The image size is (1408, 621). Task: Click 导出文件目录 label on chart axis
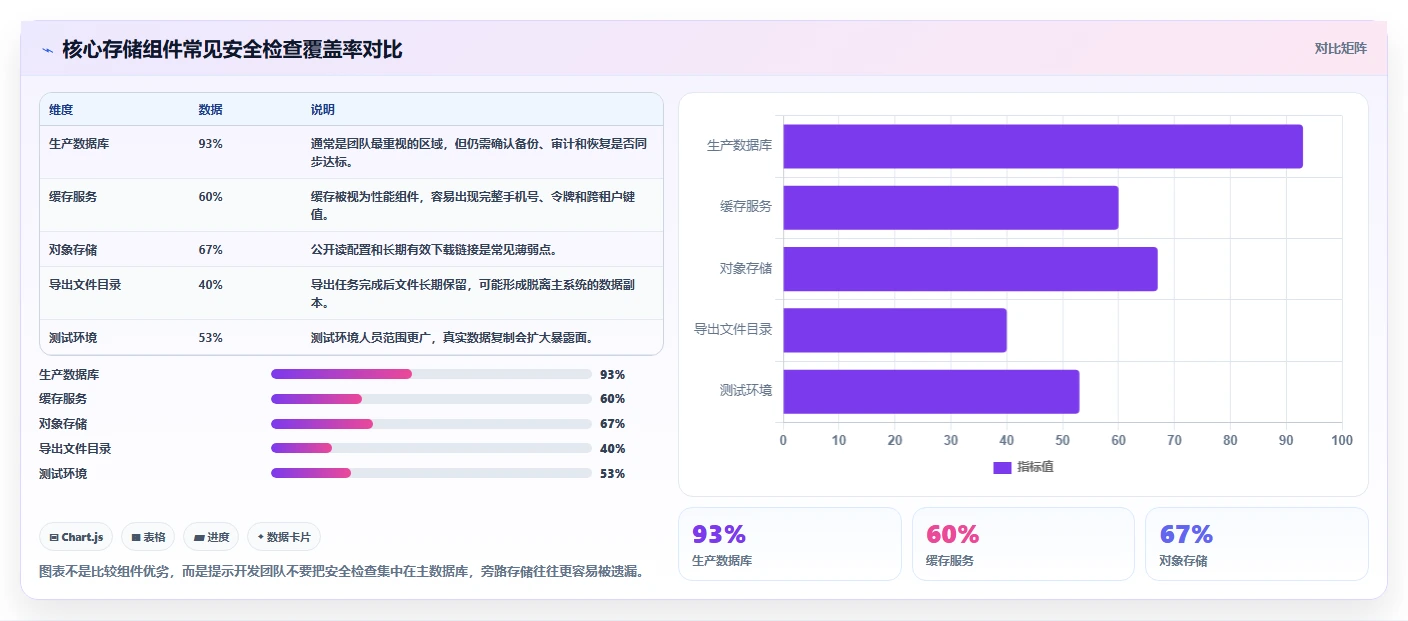(x=733, y=329)
